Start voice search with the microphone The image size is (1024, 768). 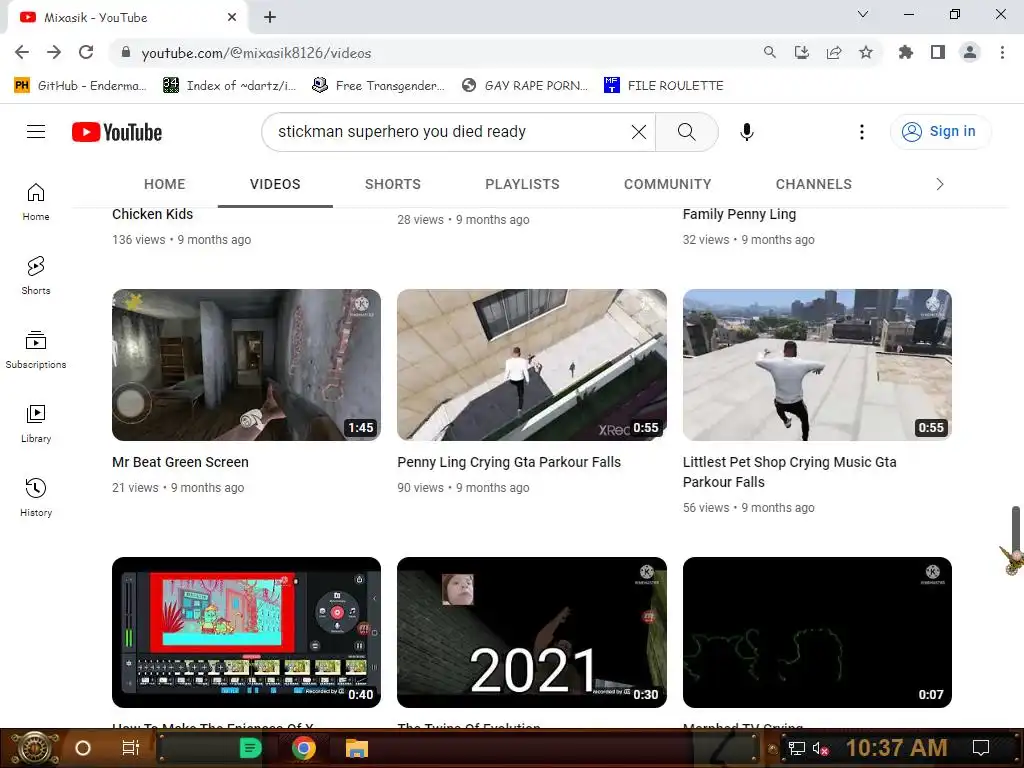click(x=746, y=132)
